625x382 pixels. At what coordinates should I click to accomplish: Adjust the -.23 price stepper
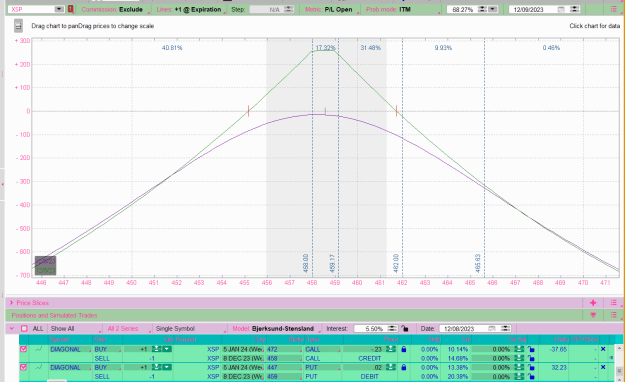click(391, 349)
